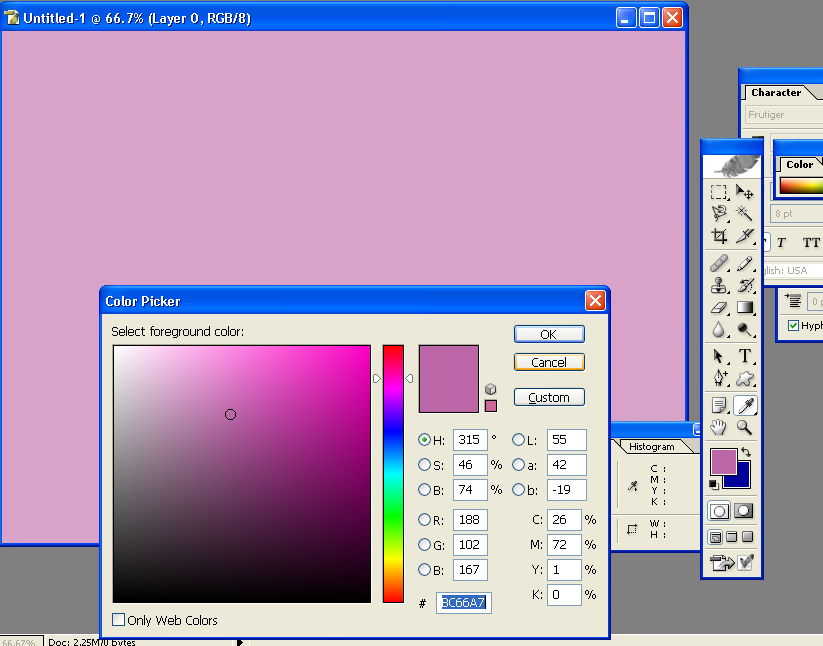This screenshot has height=646, width=823.
Task: Choose the Type tool
Action: (745, 356)
